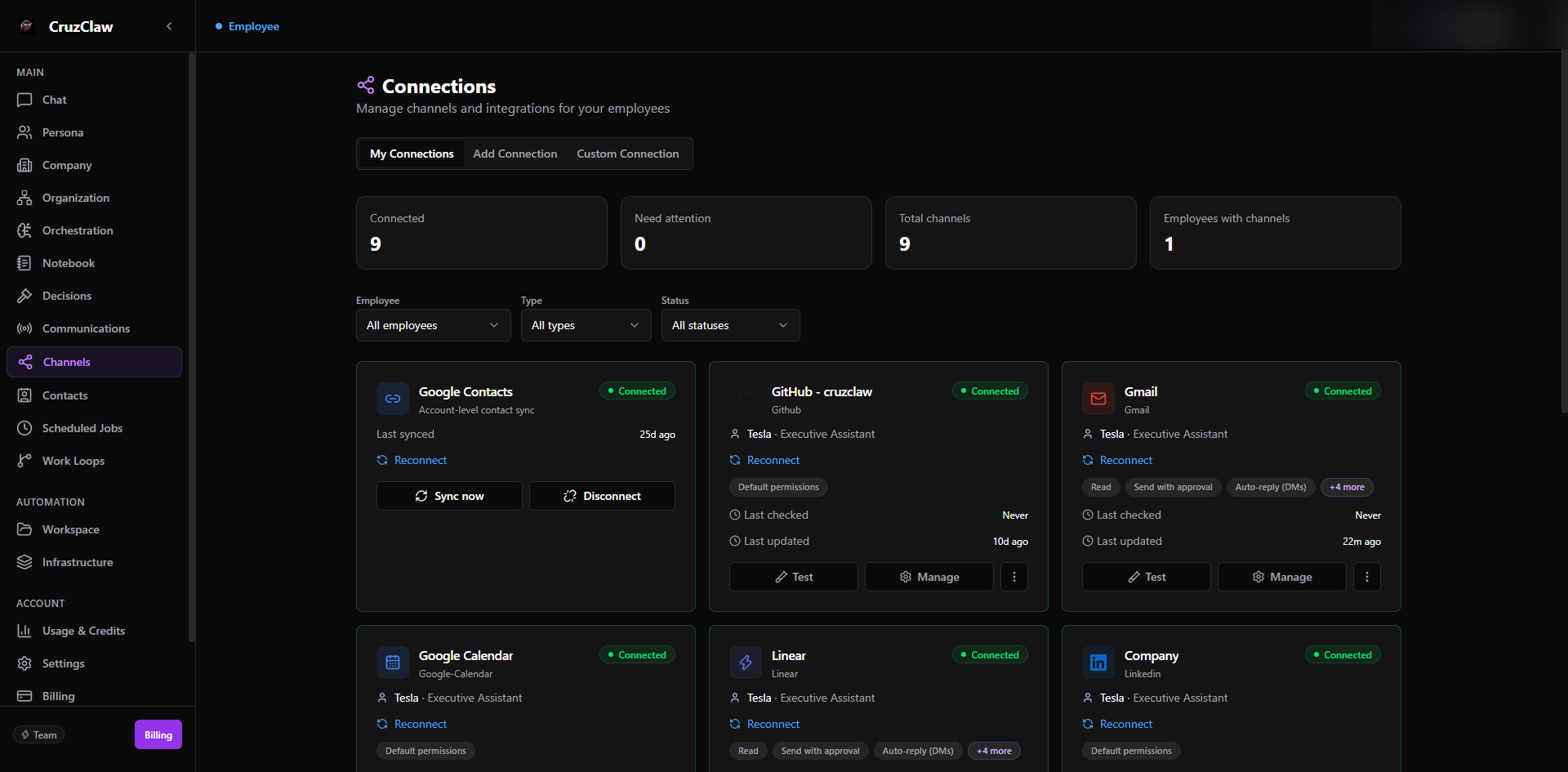Collapse the sidebar with the chevron
This screenshot has height=772, width=1568.
coord(169,26)
